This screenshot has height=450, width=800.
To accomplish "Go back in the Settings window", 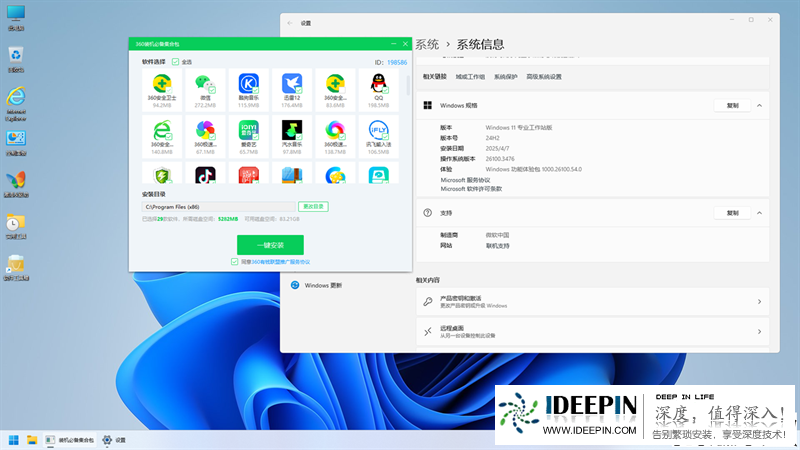I will pos(290,23).
